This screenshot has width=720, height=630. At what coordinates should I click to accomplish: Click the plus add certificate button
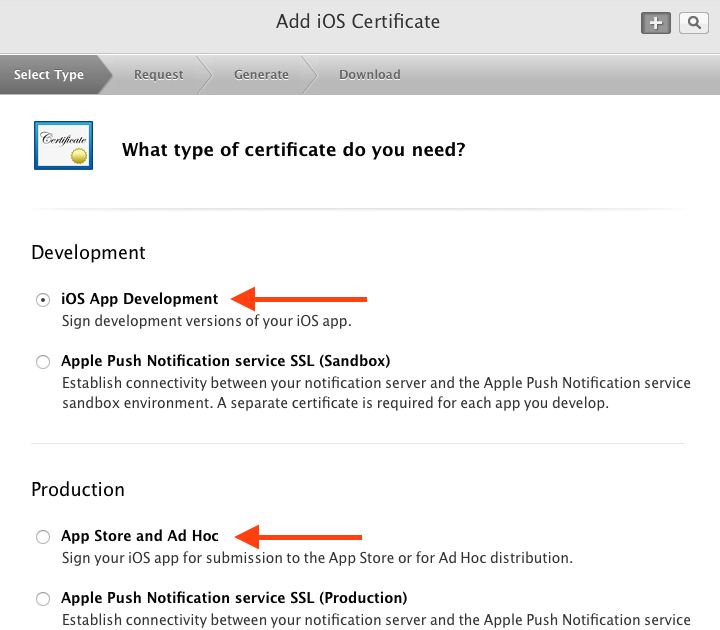tap(655, 23)
